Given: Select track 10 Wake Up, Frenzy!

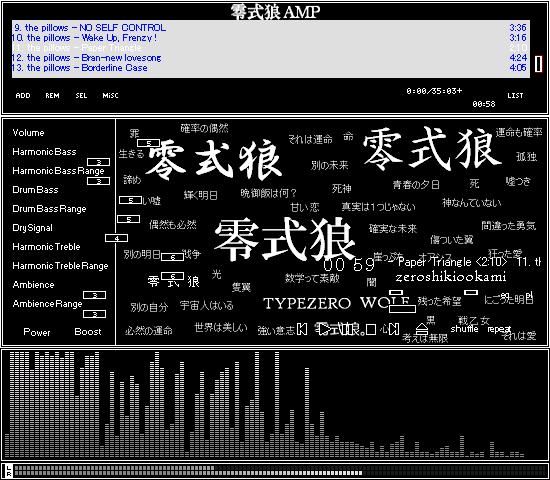Looking at the screenshot, I should click(x=271, y=38).
